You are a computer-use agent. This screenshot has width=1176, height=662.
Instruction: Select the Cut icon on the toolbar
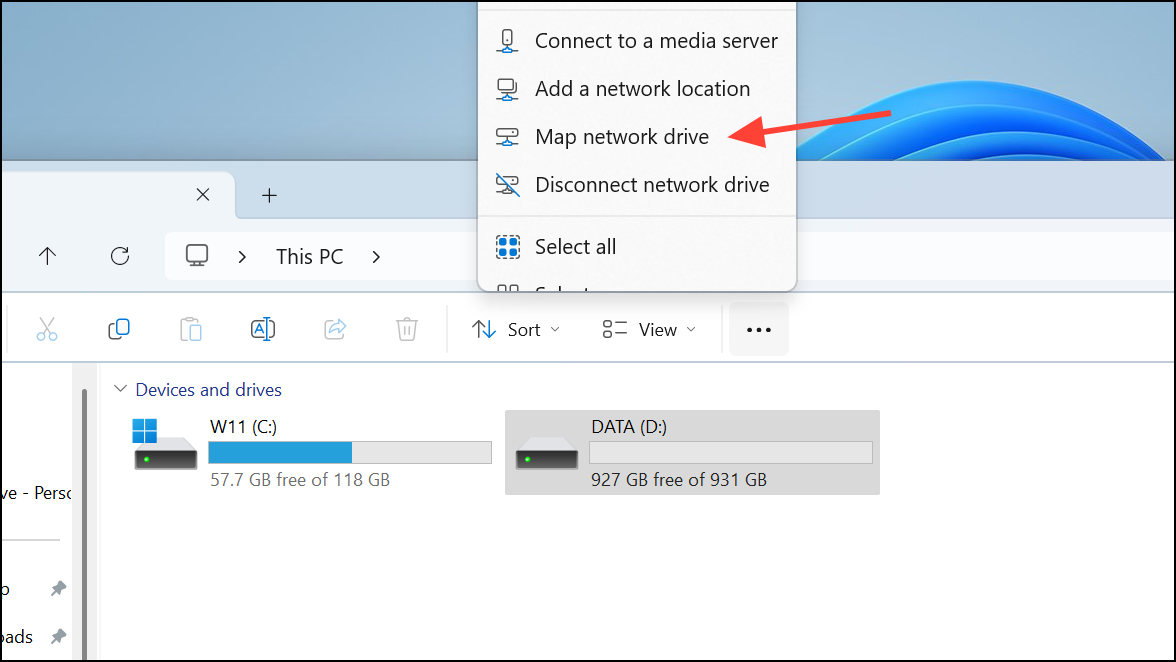click(47, 328)
